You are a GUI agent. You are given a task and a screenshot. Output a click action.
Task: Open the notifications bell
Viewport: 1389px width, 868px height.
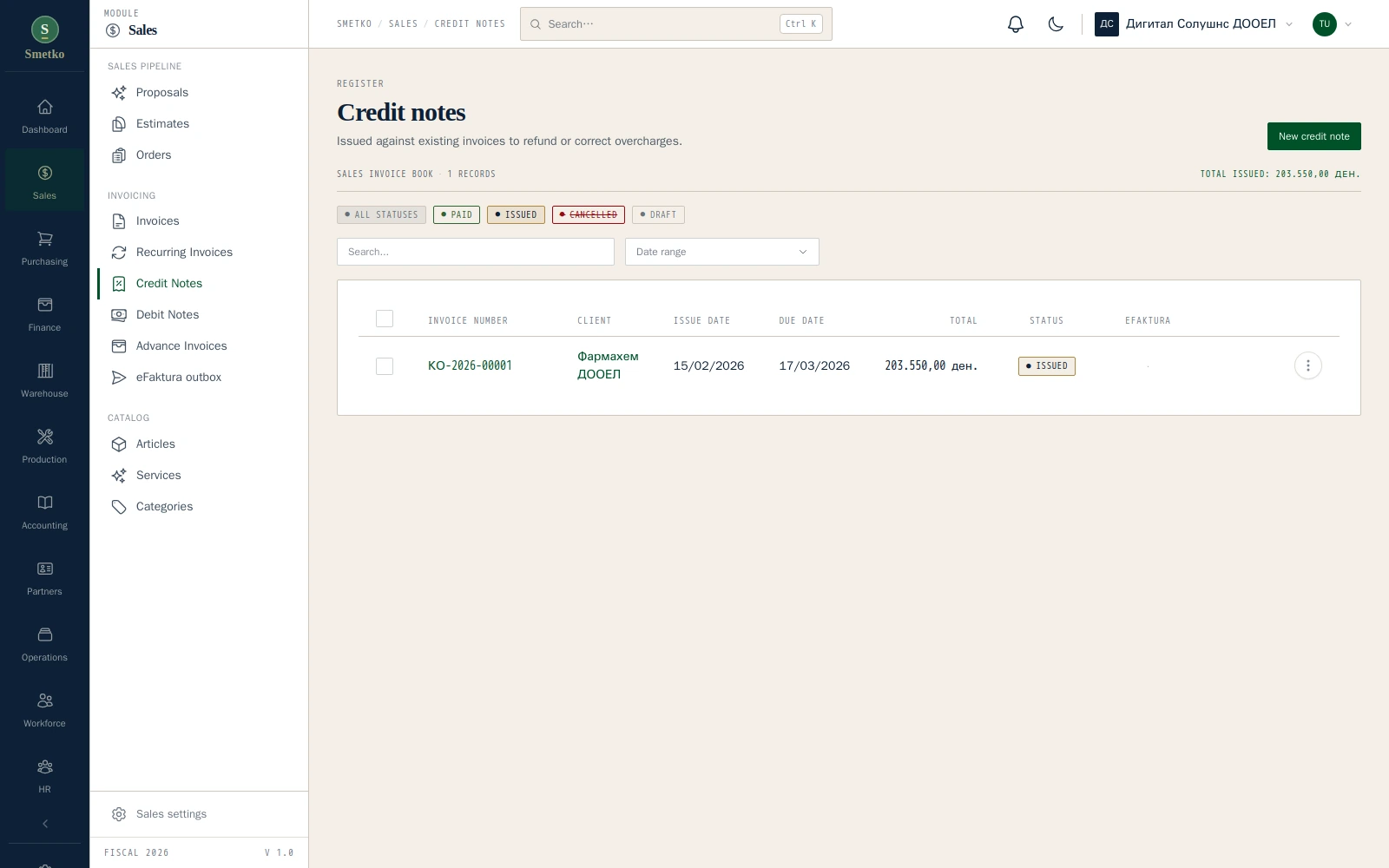tap(1016, 24)
